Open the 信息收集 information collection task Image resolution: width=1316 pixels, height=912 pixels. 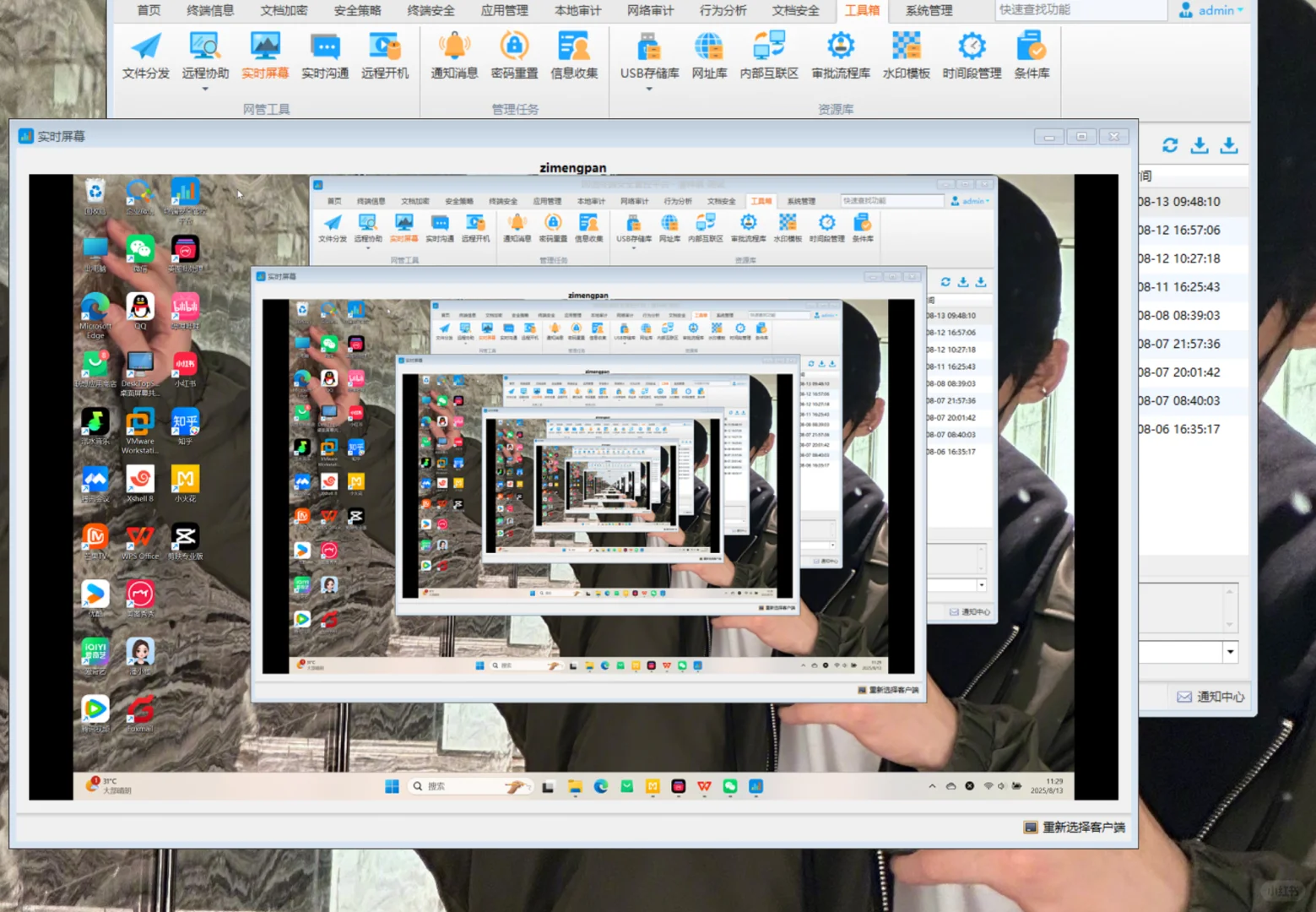pyautogui.click(x=574, y=56)
